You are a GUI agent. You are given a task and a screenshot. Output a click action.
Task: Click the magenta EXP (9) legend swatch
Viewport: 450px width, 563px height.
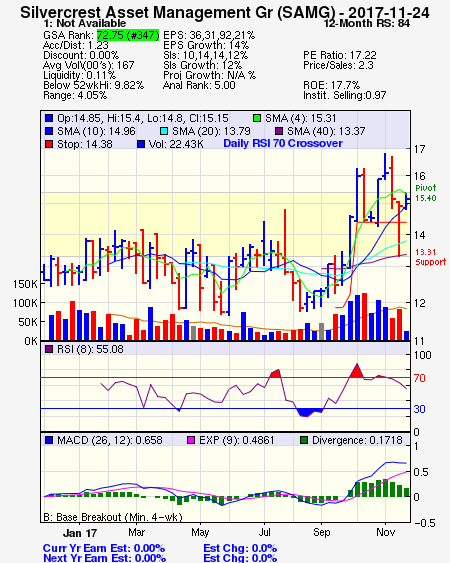pos(191,440)
